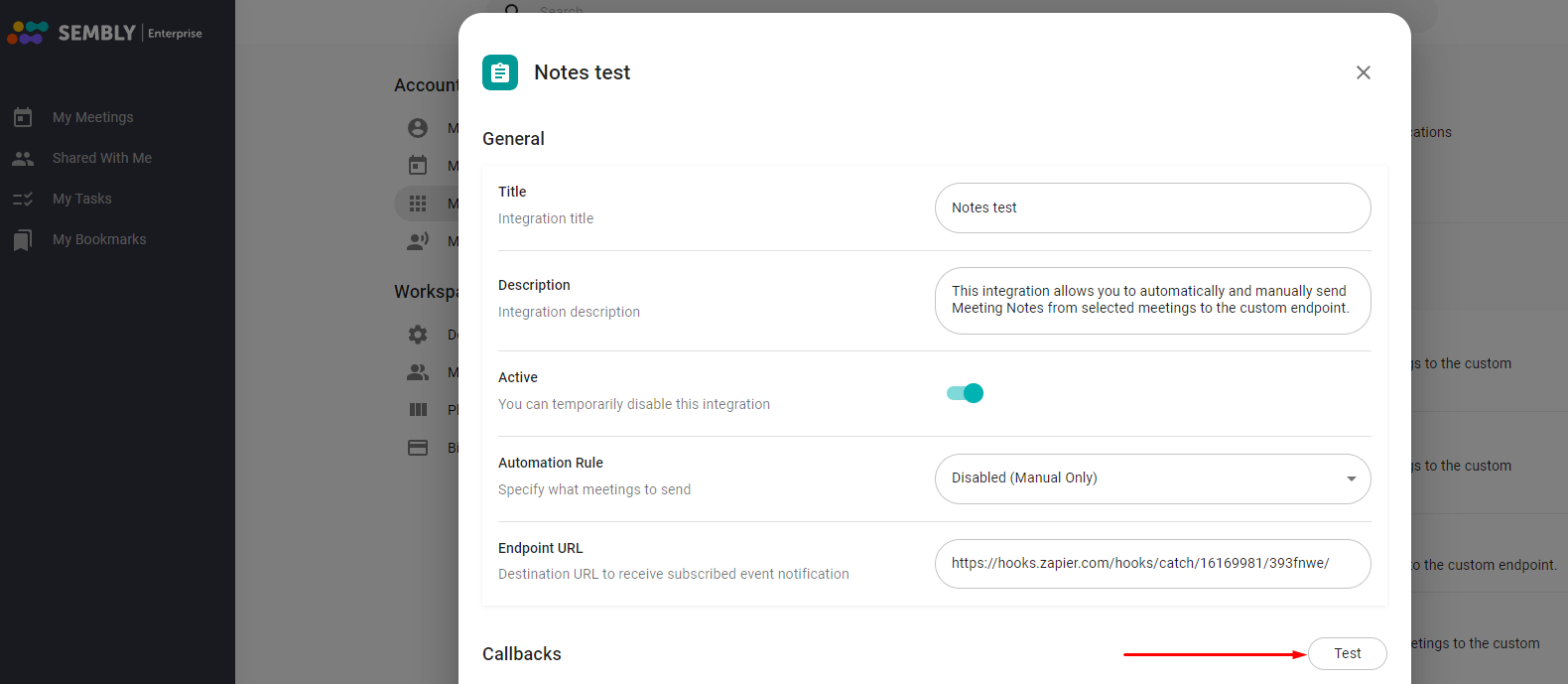
Task: Click the Description text field
Action: tap(1153, 300)
